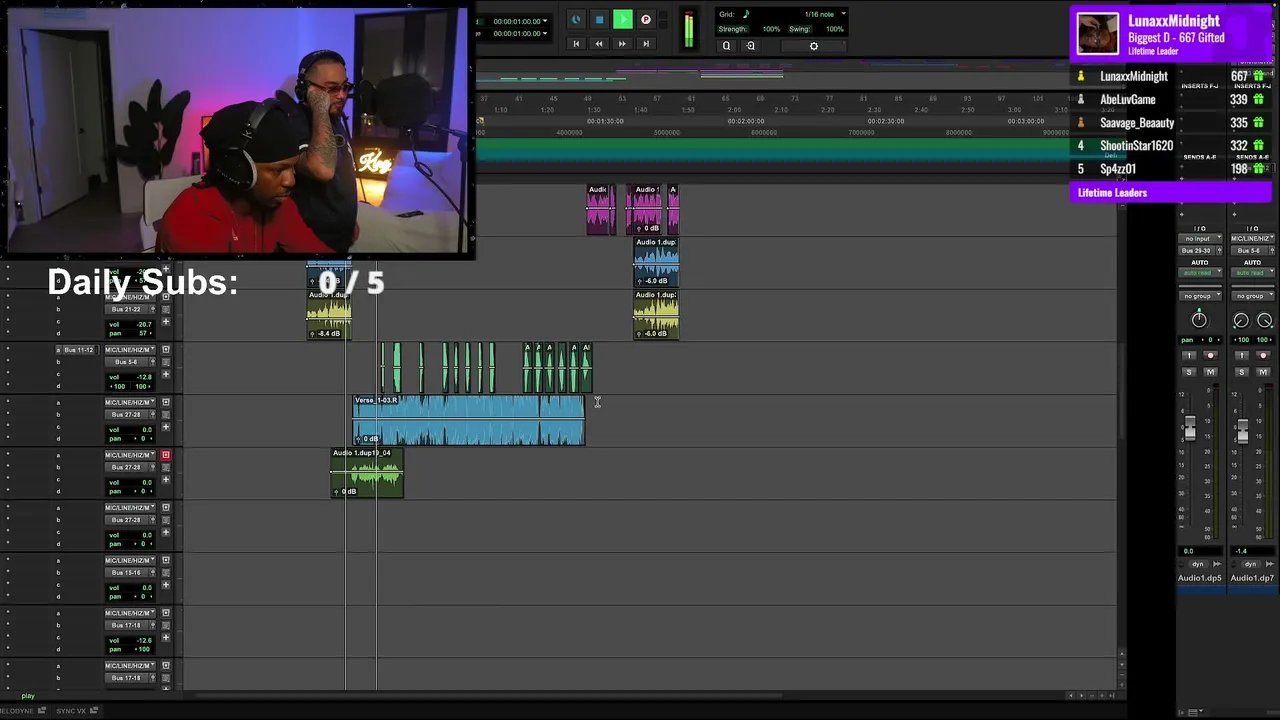Select the Audio1.dp7 channel name
This screenshot has width=1280, height=720.
(1252, 578)
